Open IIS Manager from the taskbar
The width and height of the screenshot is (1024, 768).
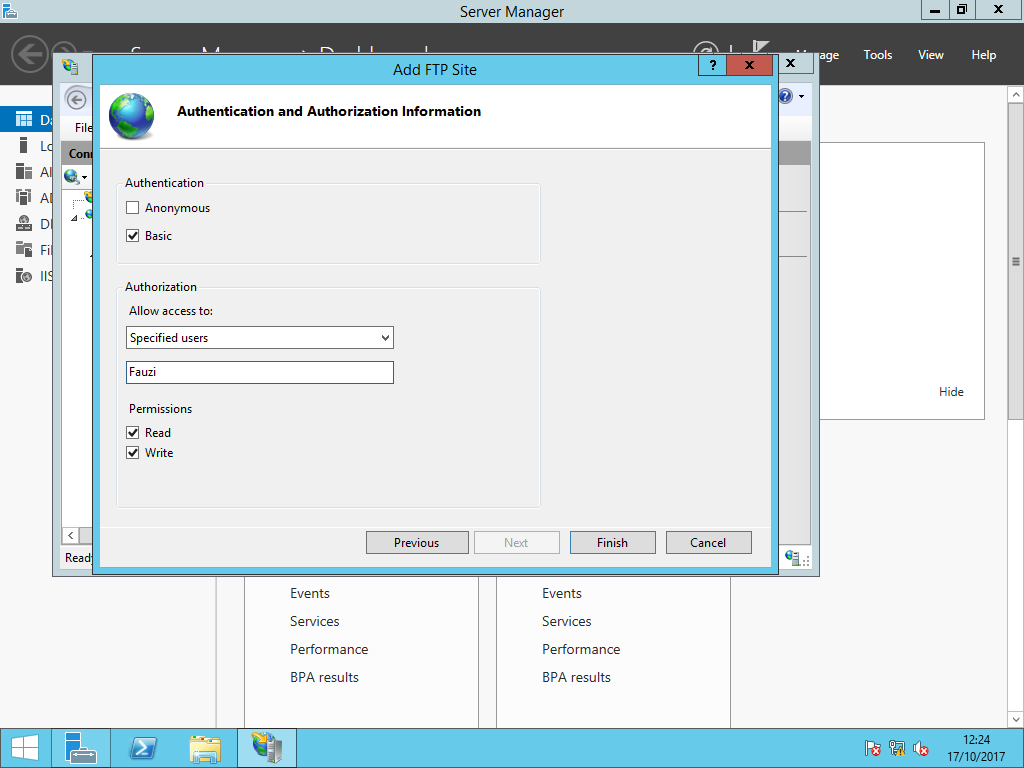[x=266, y=747]
